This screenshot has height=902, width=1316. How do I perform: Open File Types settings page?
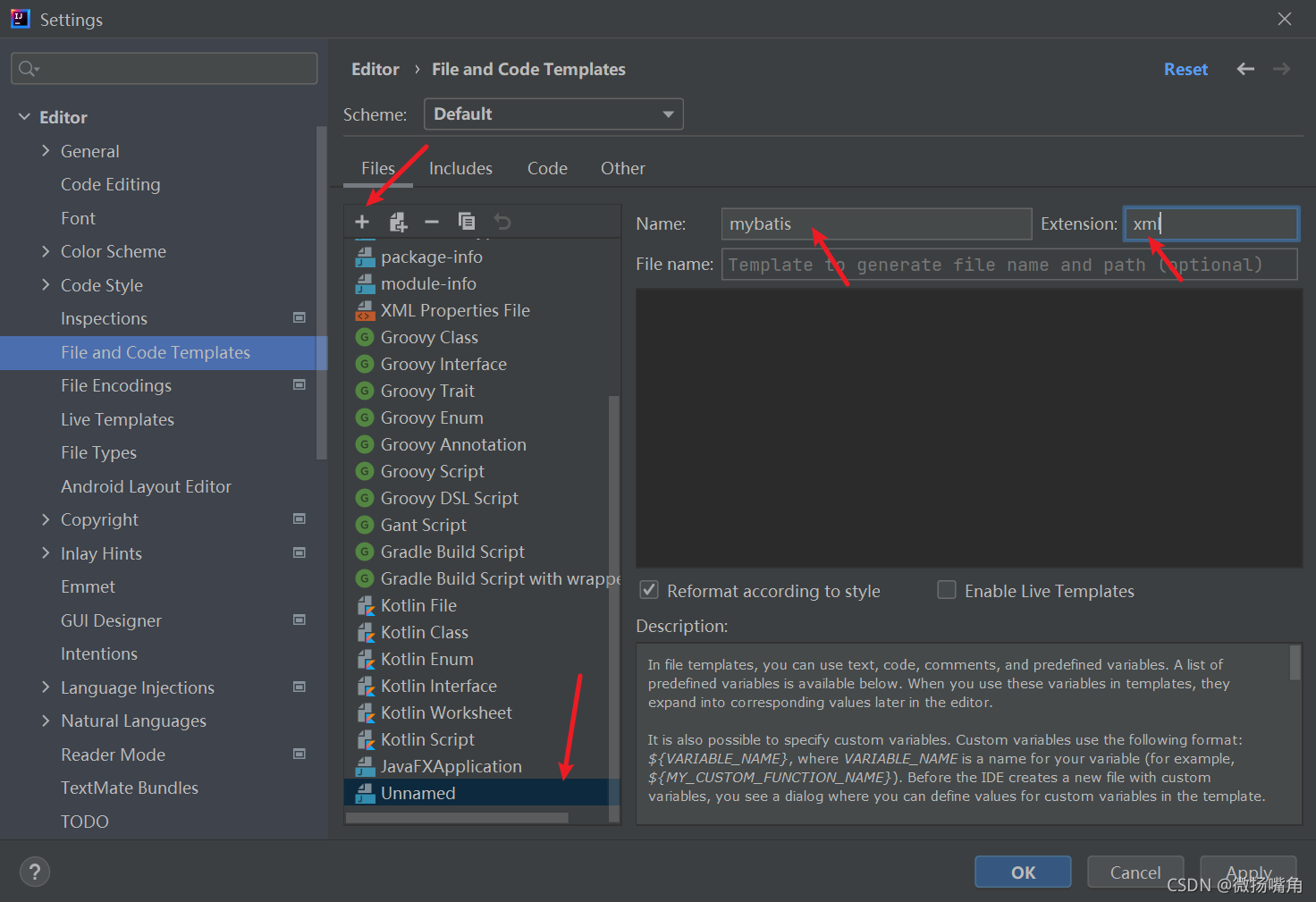tap(98, 452)
